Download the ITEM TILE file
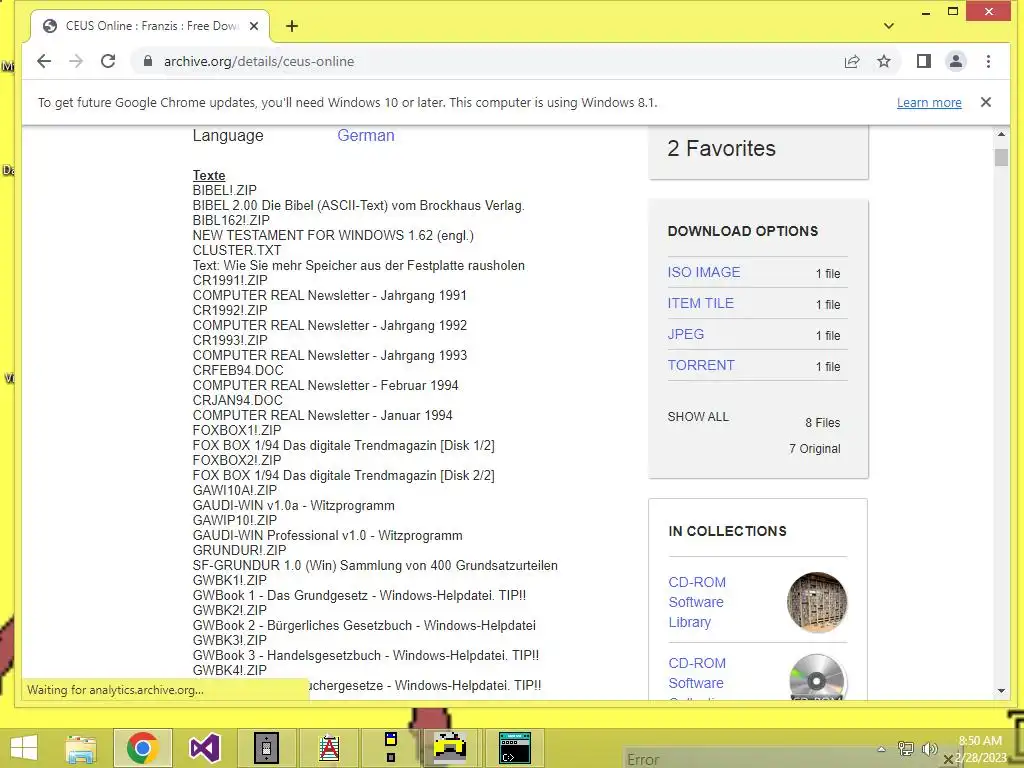The width and height of the screenshot is (1024, 768). click(x=700, y=303)
